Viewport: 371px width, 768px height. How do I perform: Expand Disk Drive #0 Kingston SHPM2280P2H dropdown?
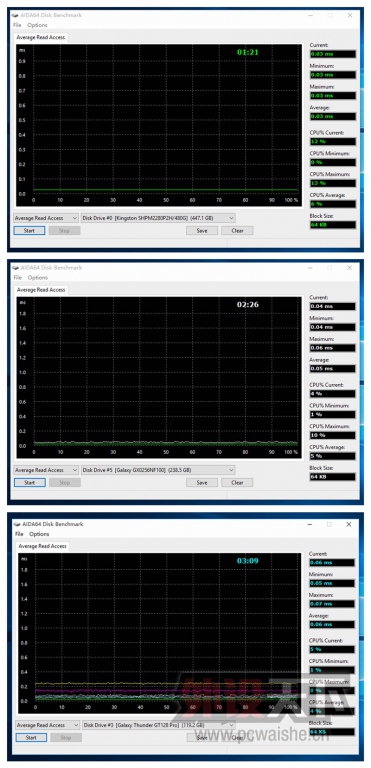click(158, 218)
